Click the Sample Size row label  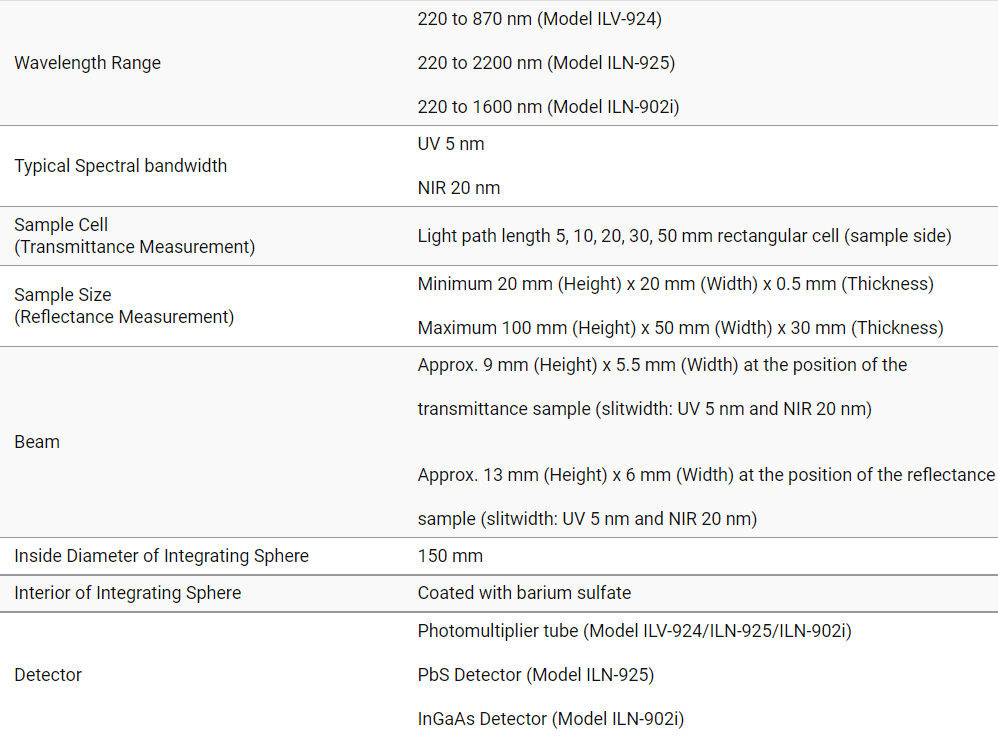pos(124,306)
